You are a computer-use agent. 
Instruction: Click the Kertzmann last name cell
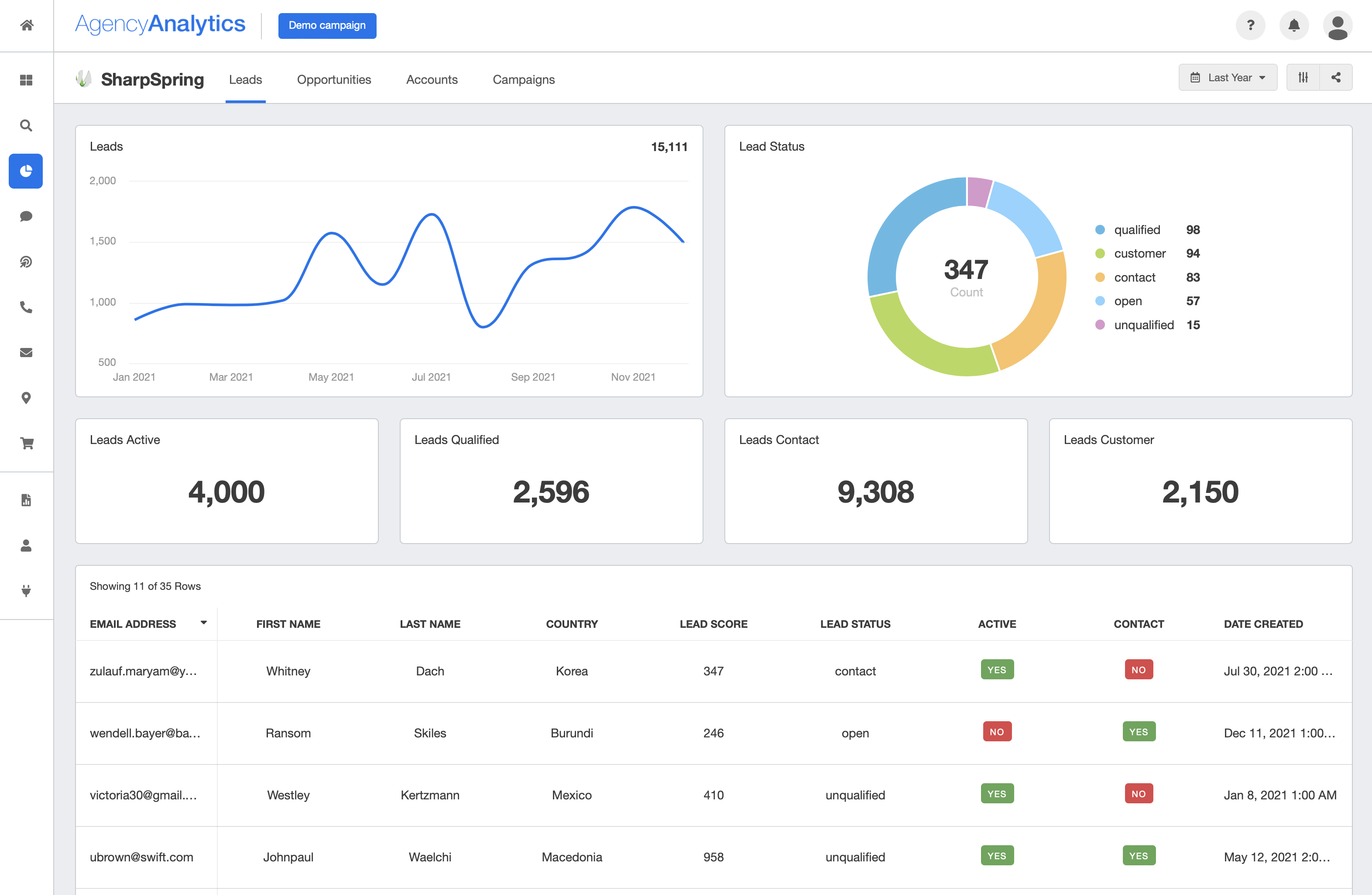point(430,795)
